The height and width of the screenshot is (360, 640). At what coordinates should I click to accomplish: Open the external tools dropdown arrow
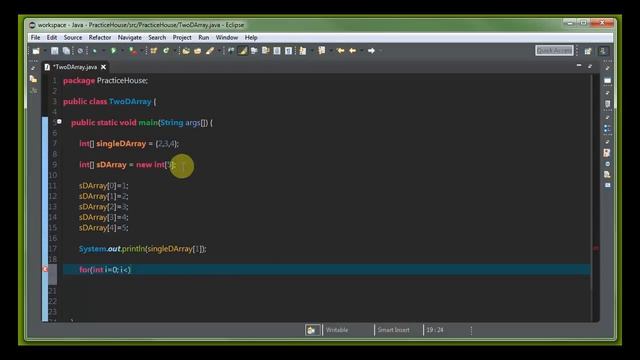tap(142, 51)
